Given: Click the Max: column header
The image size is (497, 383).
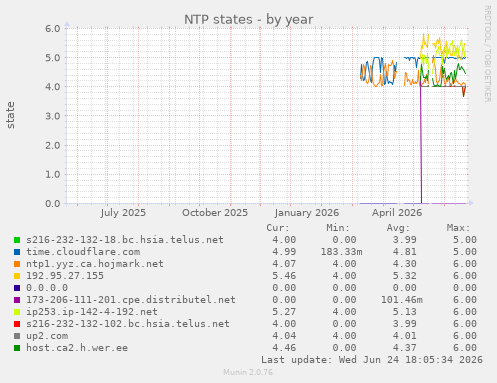Looking at the screenshot, I should (458, 228).
